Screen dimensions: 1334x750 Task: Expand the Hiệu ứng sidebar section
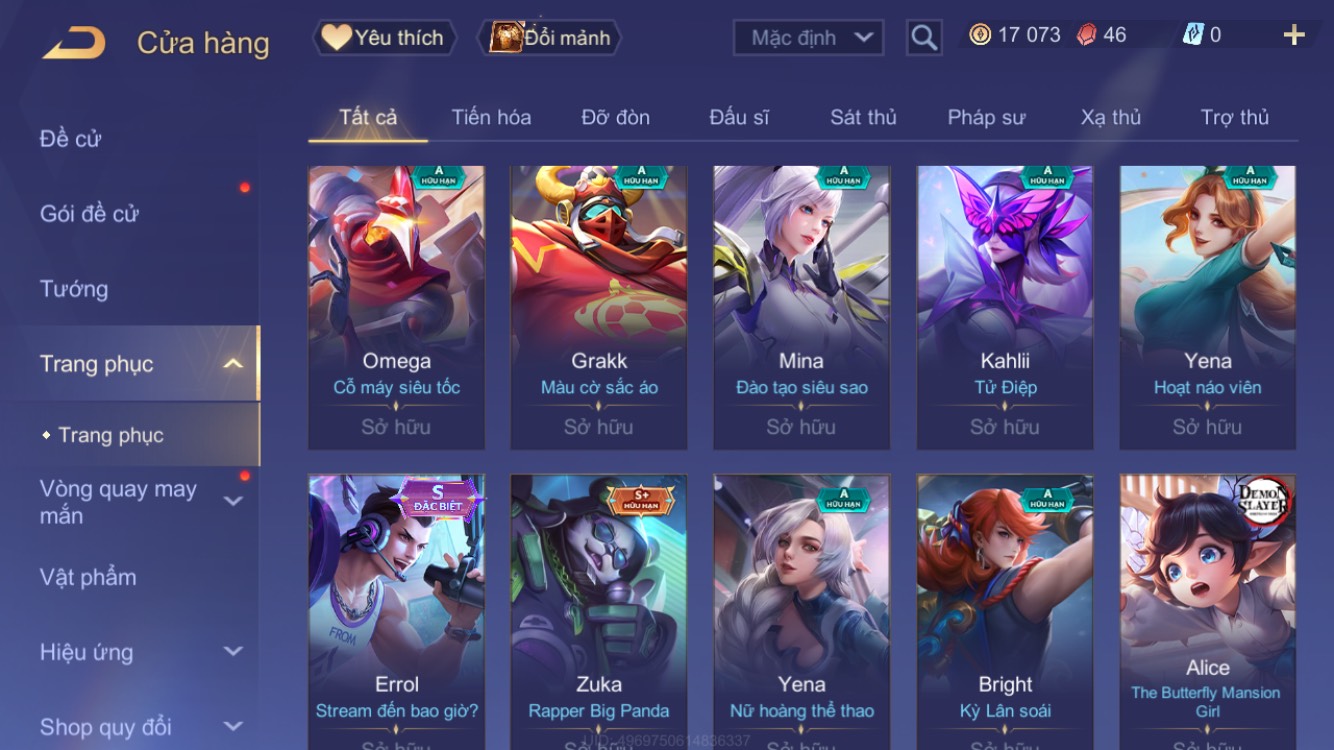[233, 652]
